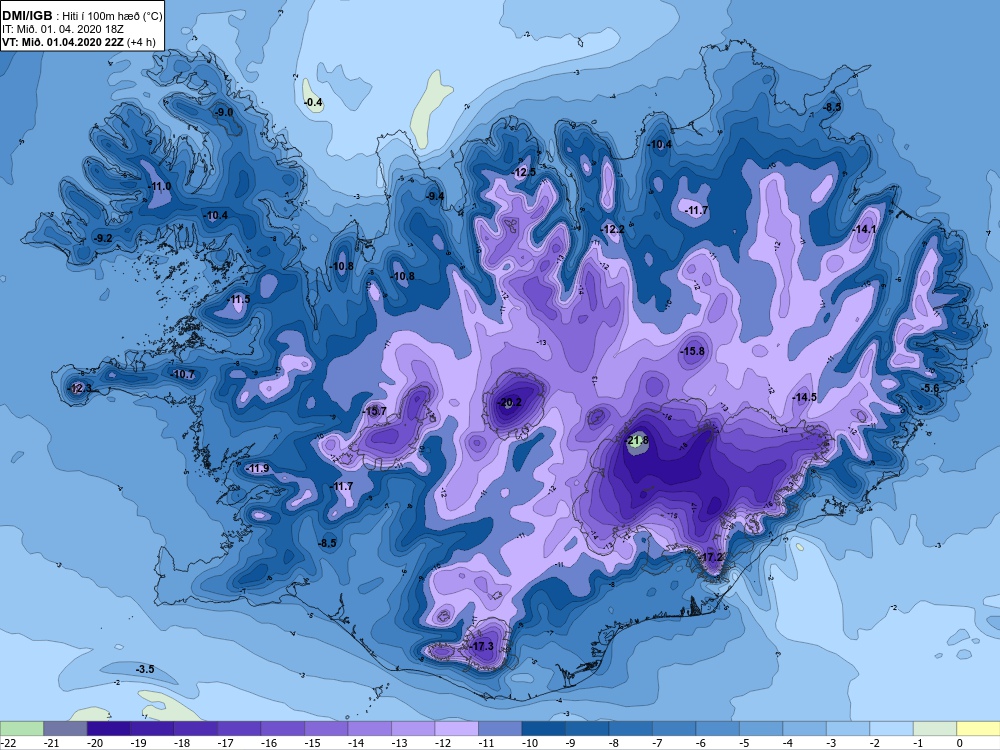Screen dimensions: 1000x750
Task: Select the -17.3 label near south coast
Action: click(x=482, y=646)
